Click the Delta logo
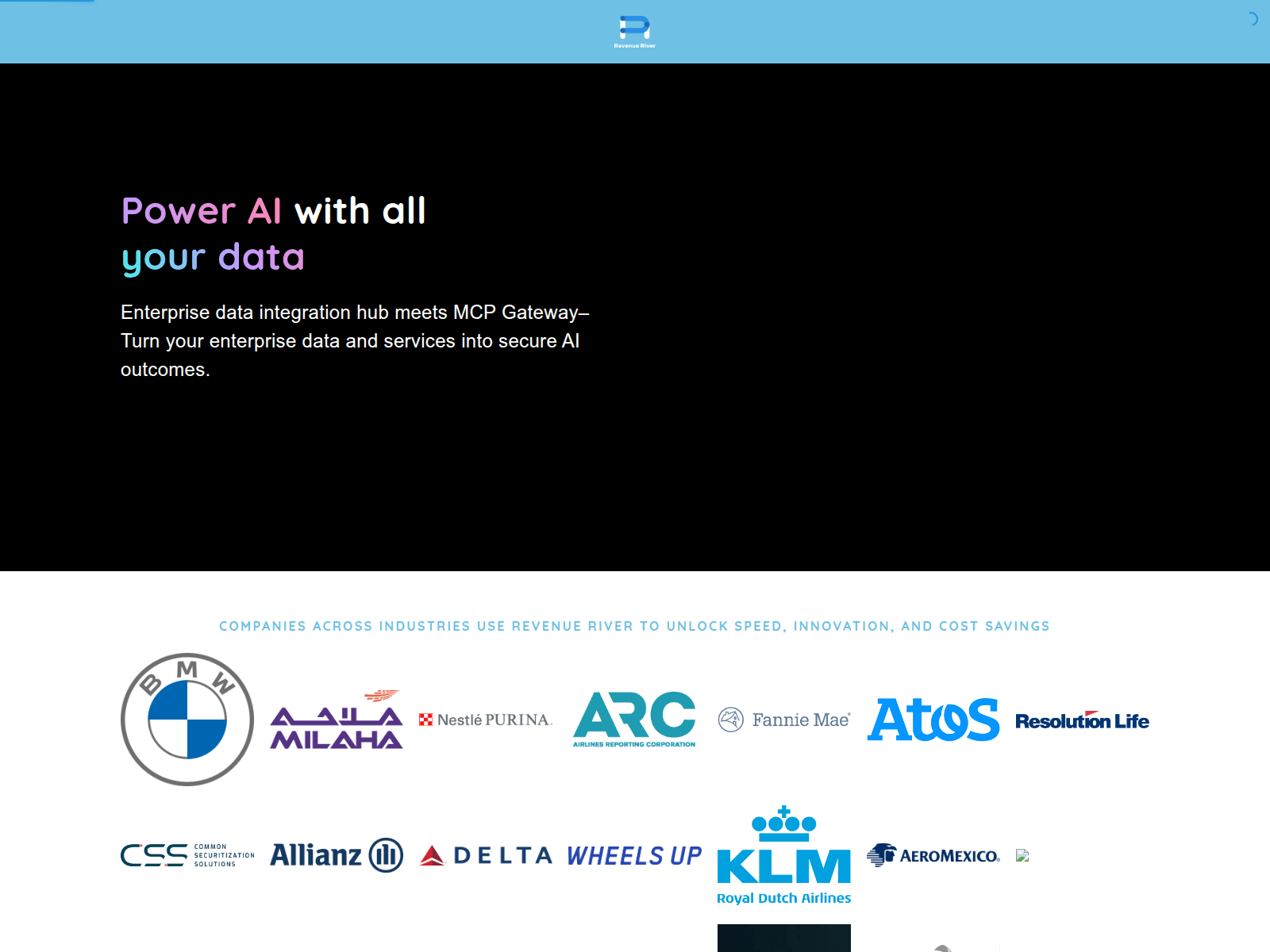The width and height of the screenshot is (1270, 952). 486,855
